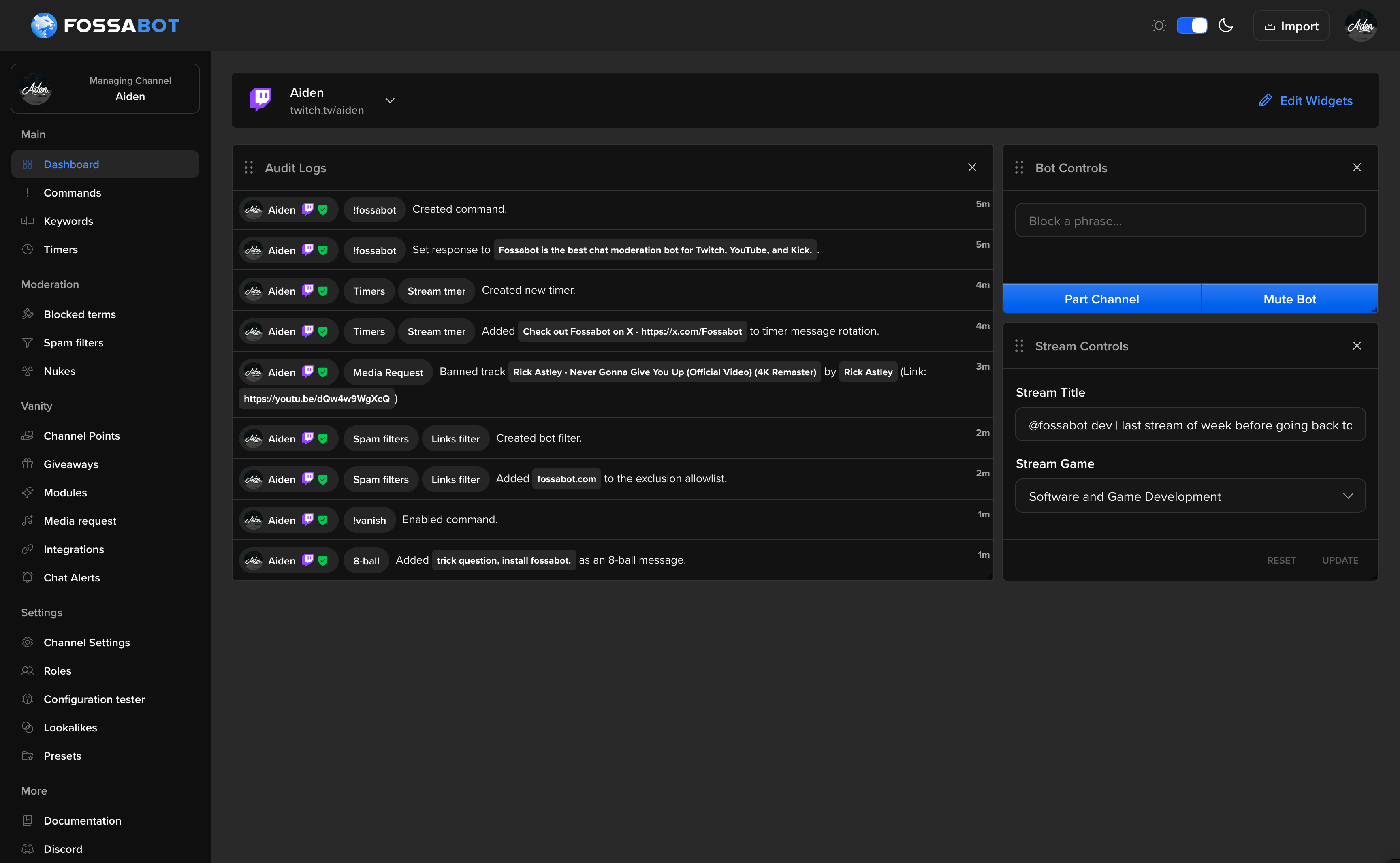Click the youtu.be link chip

[x=317, y=398]
